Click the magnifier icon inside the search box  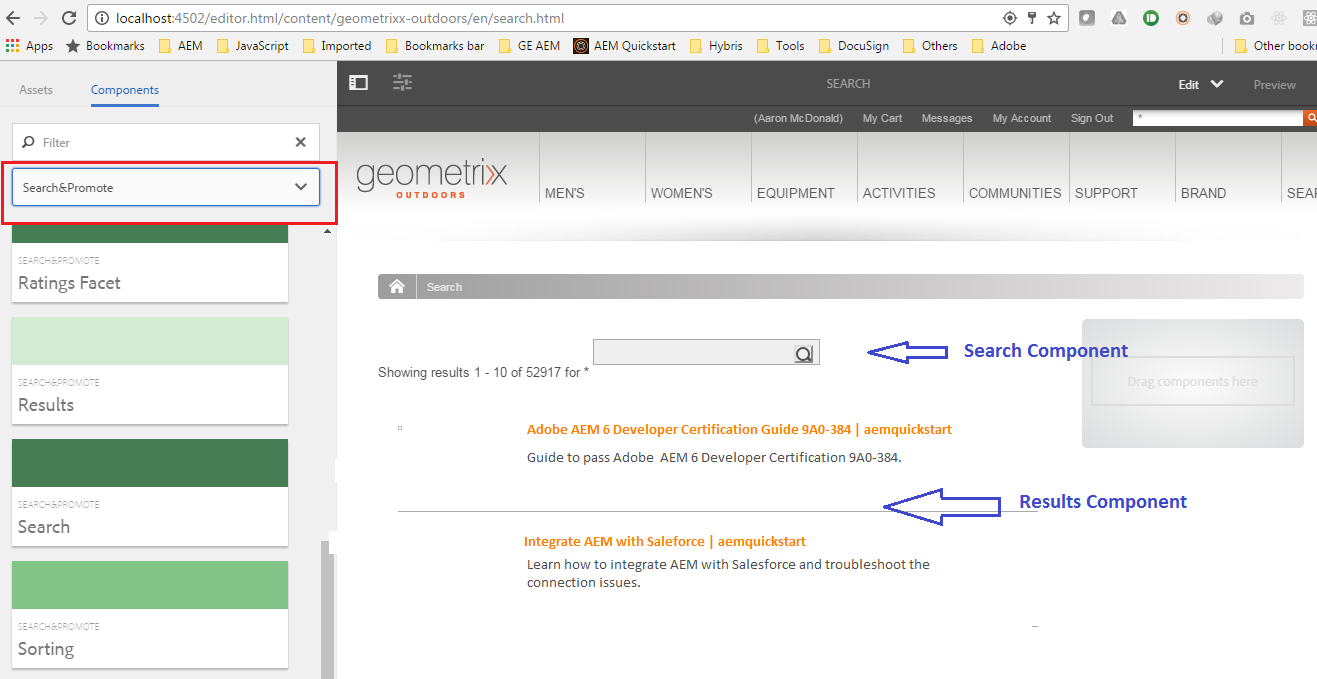point(803,352)
